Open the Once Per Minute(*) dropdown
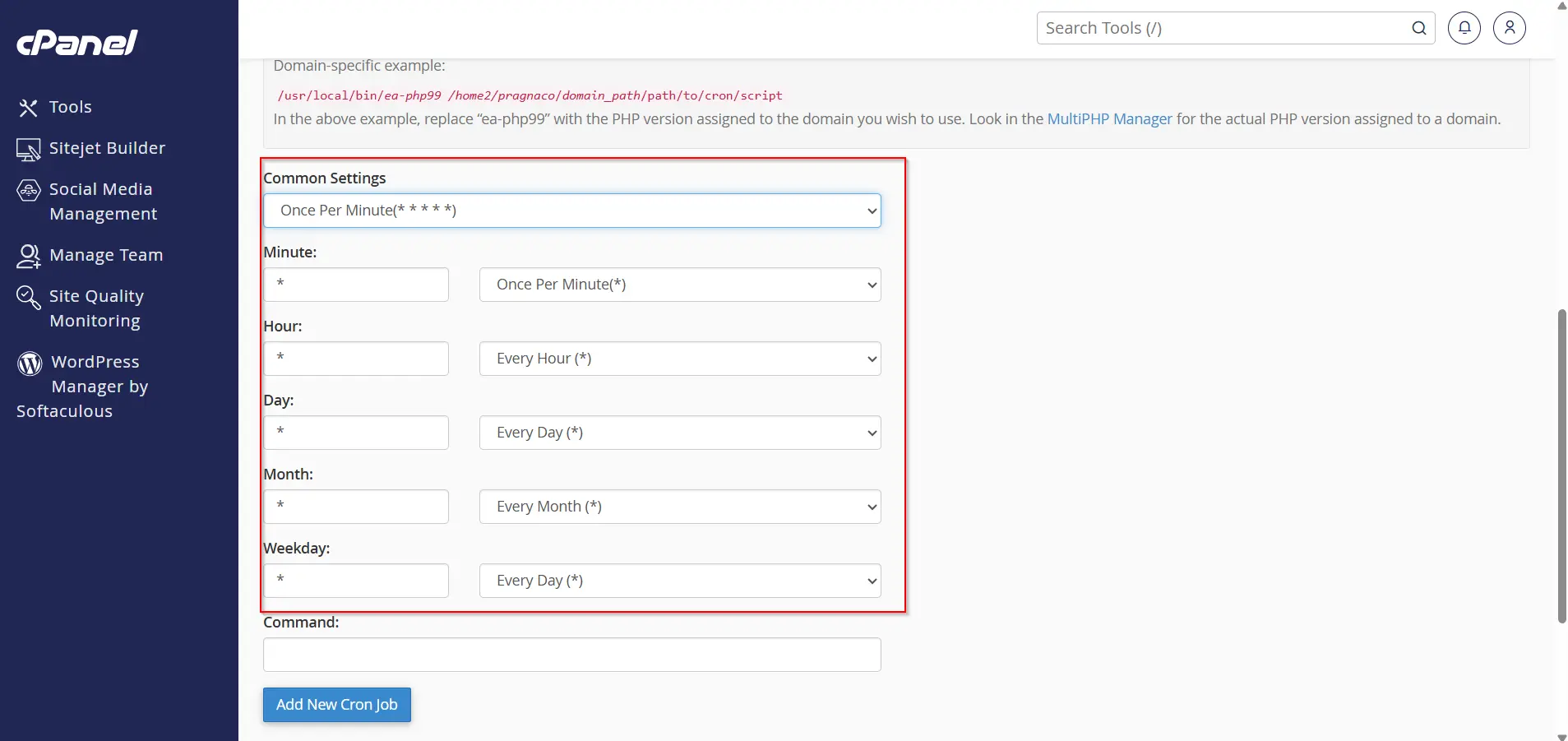Viewport: 1568px width, 741px height. point(680,285)
